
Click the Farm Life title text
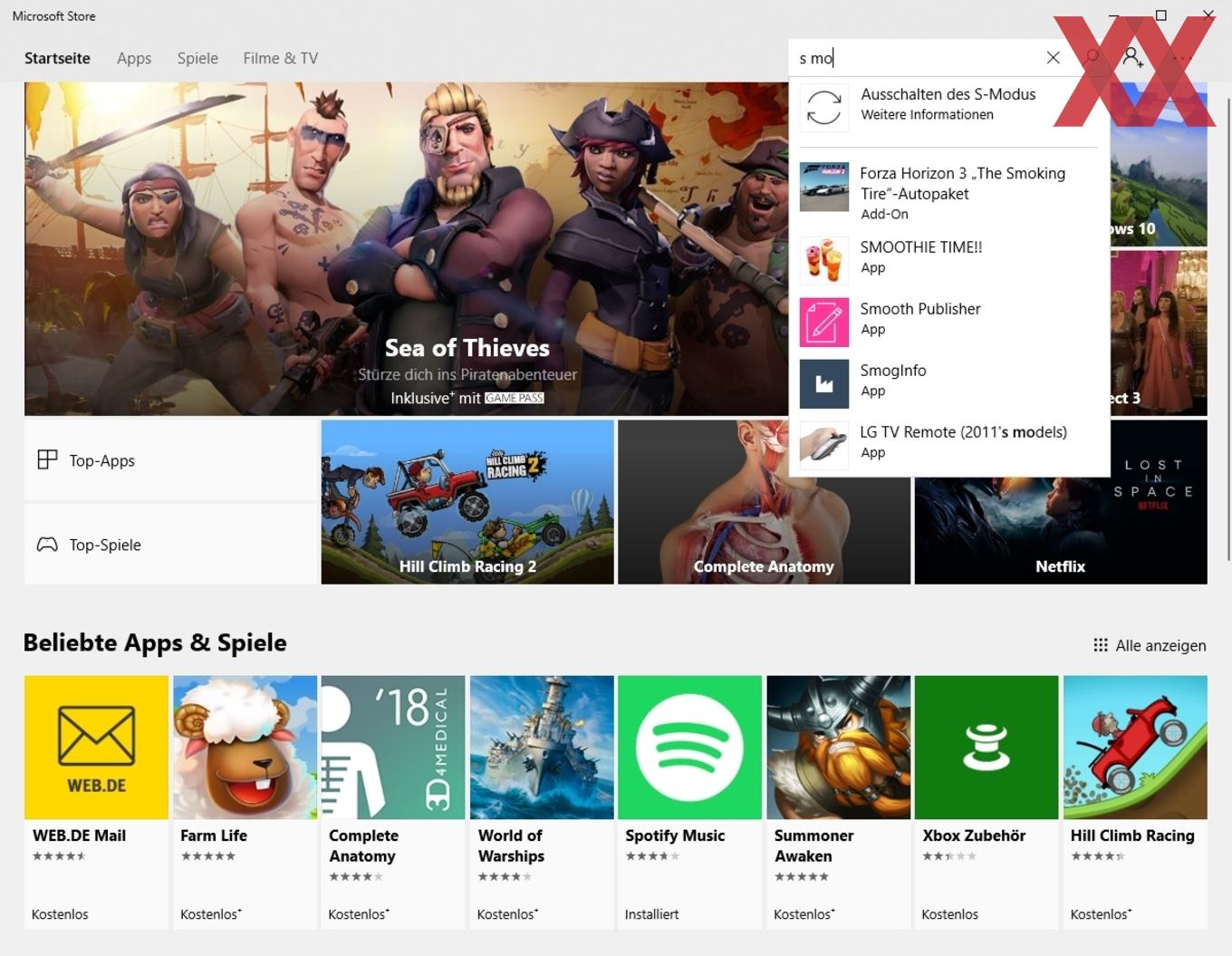214,835
